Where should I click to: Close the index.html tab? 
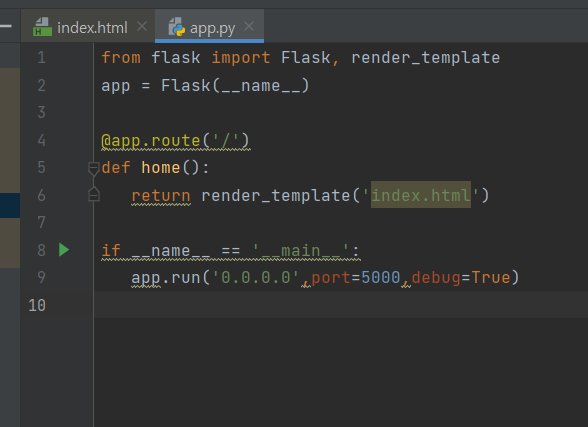pos(142,26)
